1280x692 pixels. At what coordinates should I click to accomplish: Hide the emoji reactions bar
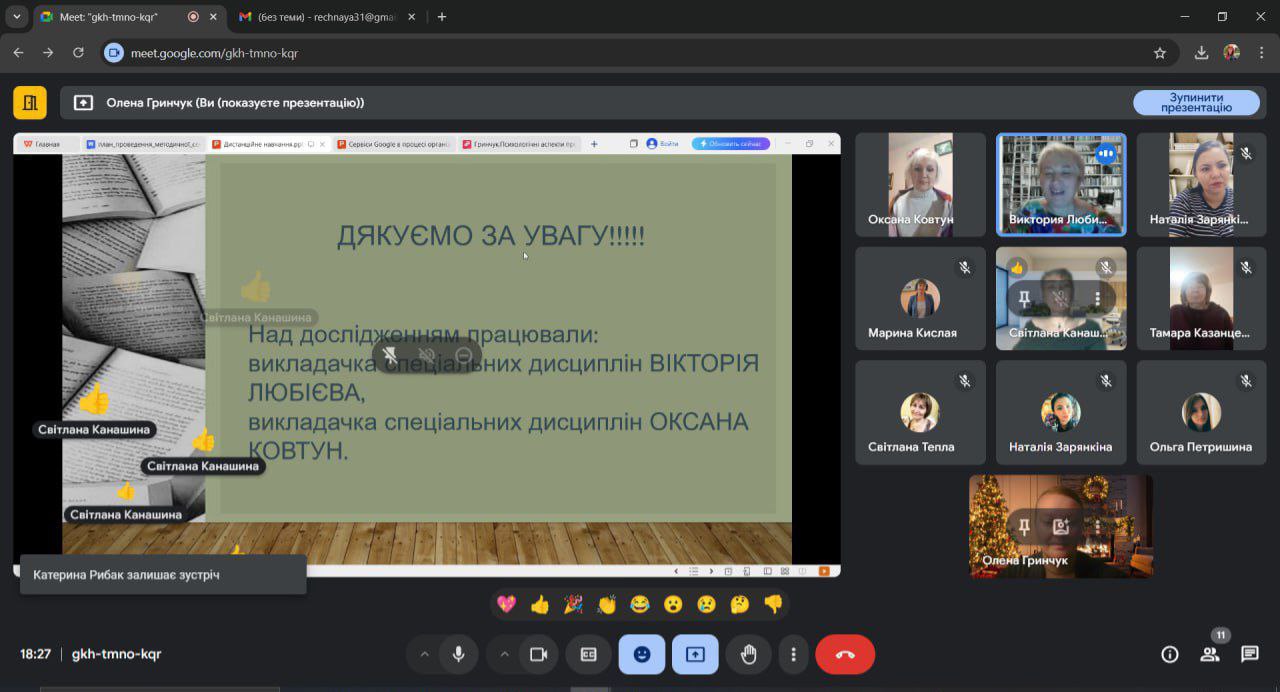tap(642, 654)
